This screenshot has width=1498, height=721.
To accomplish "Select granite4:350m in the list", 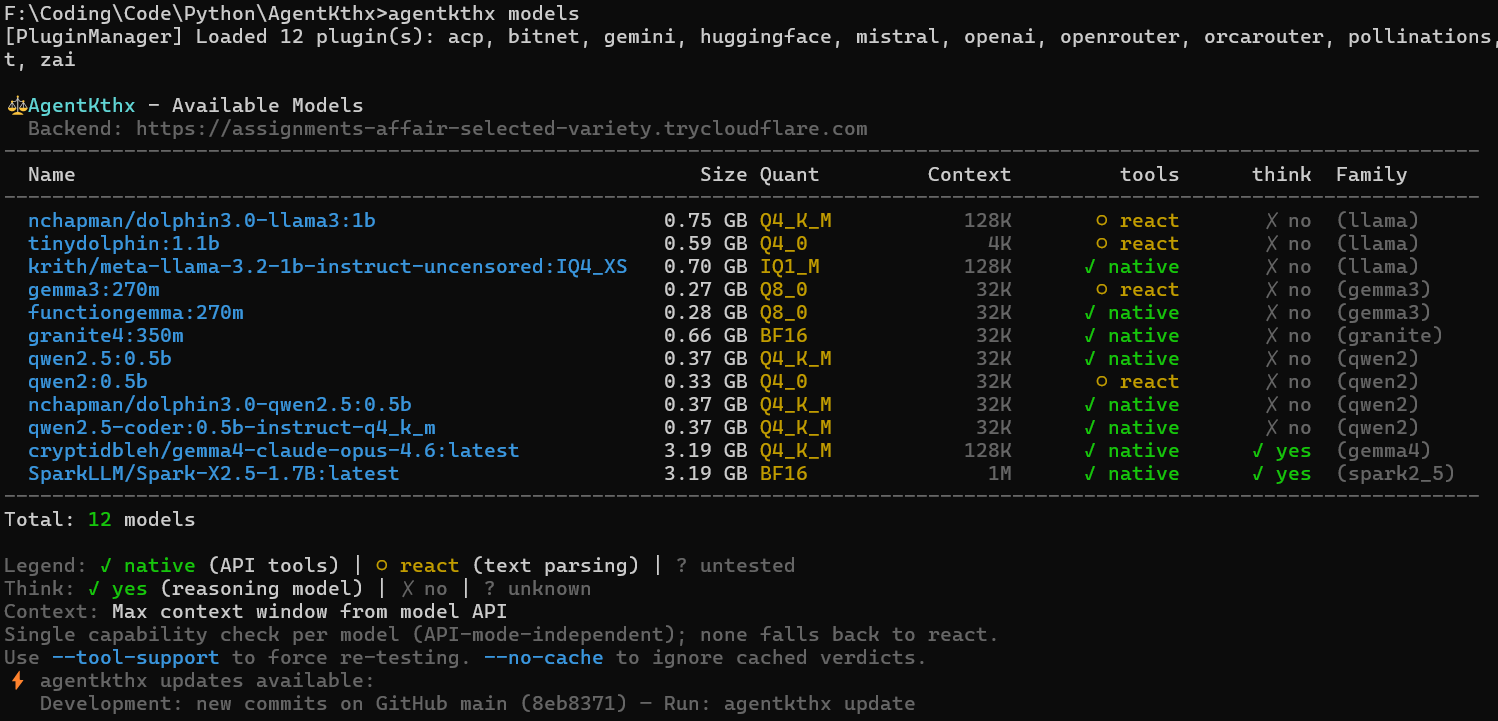I will [106, 335].
